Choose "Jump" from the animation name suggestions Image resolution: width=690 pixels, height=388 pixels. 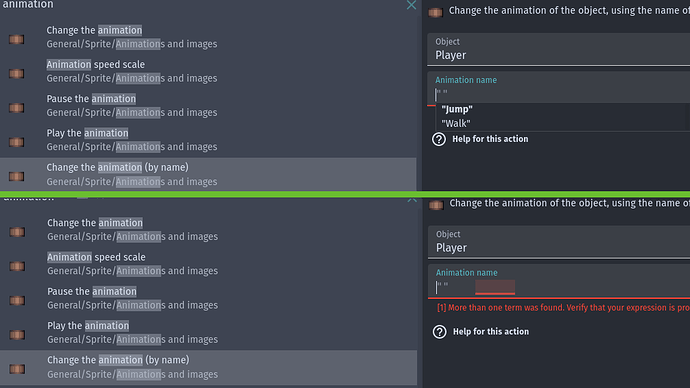[457, 109]
